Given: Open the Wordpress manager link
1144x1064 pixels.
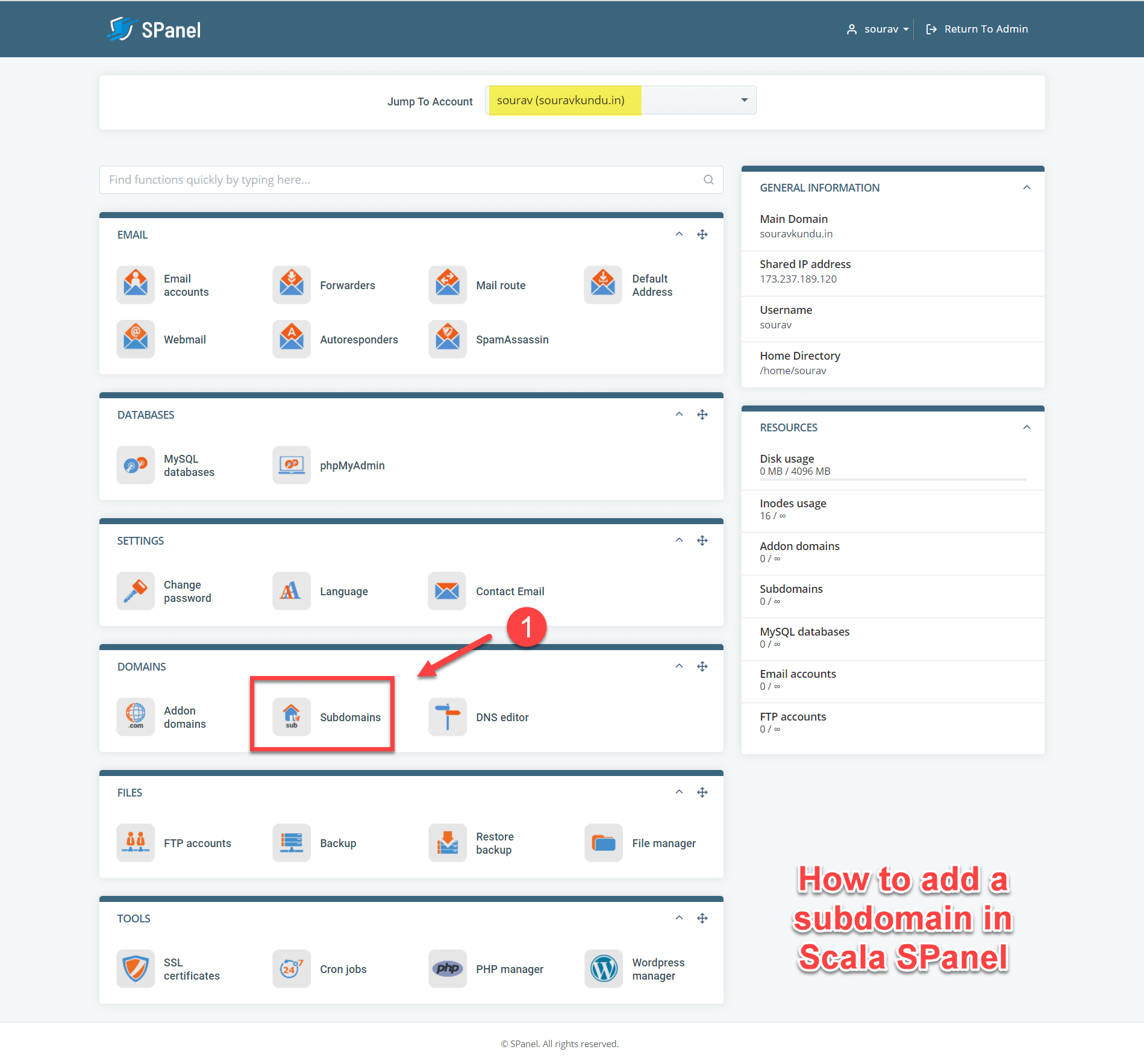Looking at the screenshot, I should point(658,969).
